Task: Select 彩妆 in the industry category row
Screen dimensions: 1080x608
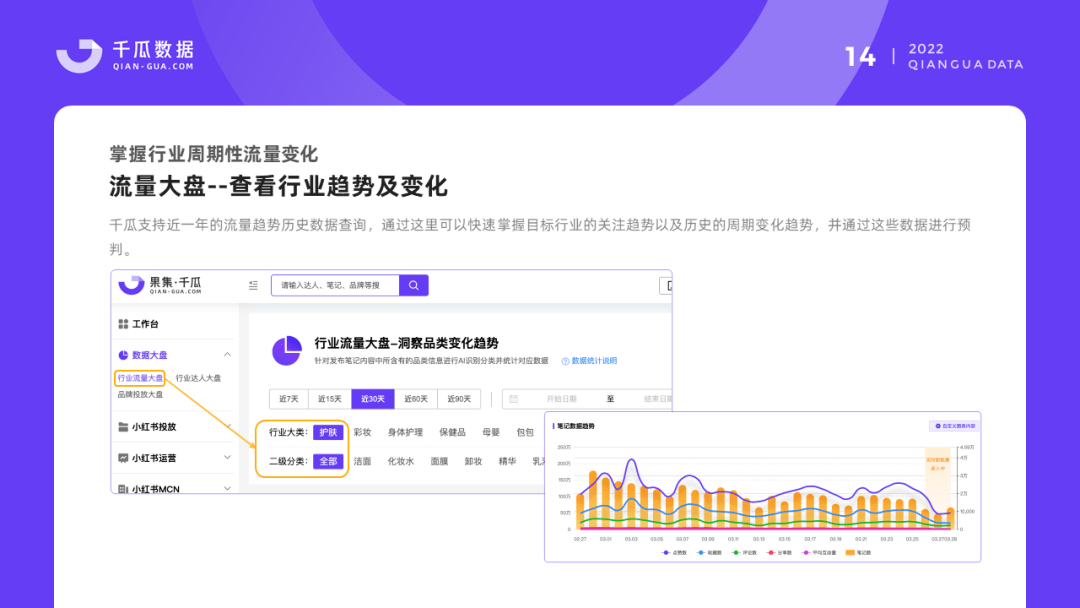Action: pos(361,432)
